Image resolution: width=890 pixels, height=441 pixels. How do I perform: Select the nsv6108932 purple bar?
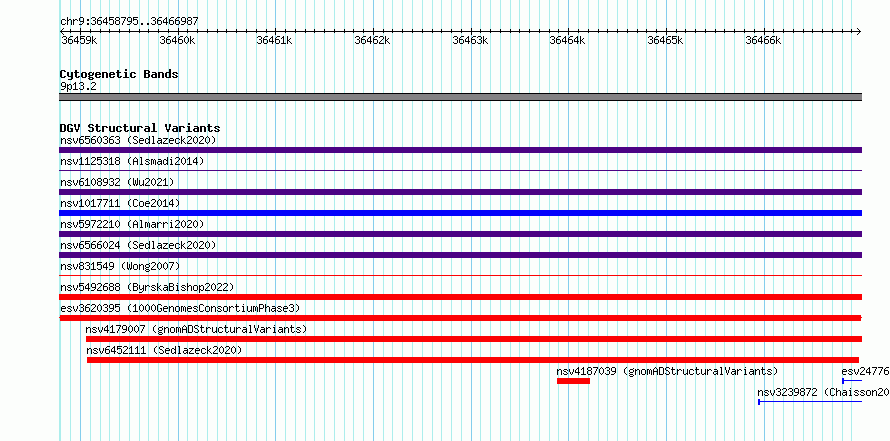pyautogui.click(x=460, y=192)
